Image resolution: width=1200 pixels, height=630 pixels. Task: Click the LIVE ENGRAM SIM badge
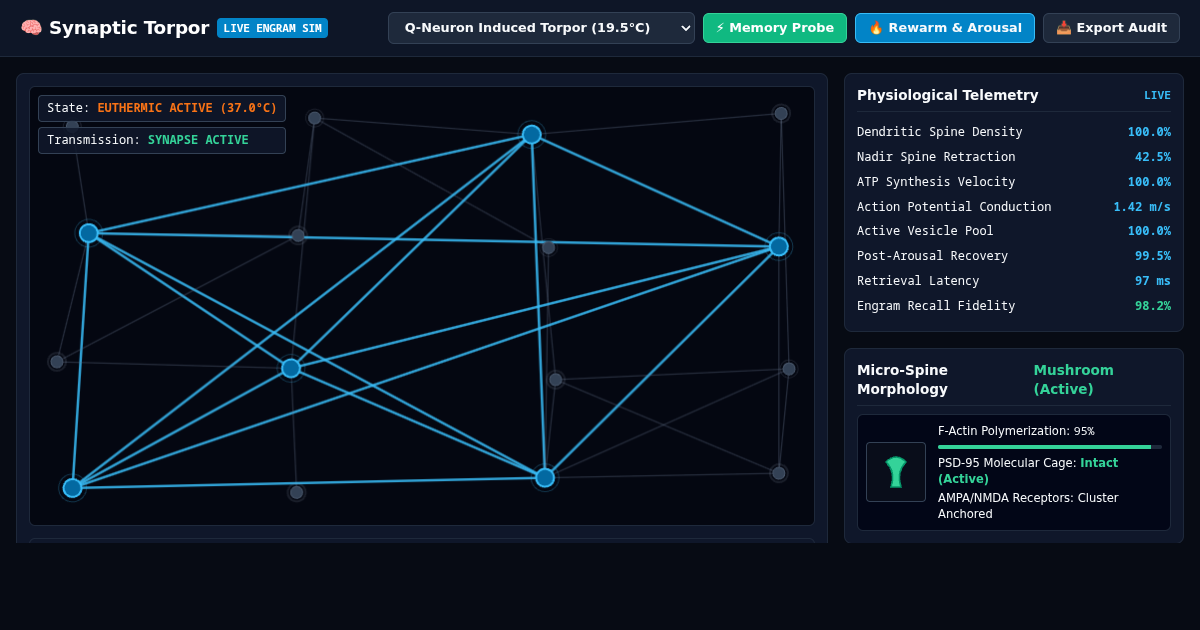tap(272, 28)
